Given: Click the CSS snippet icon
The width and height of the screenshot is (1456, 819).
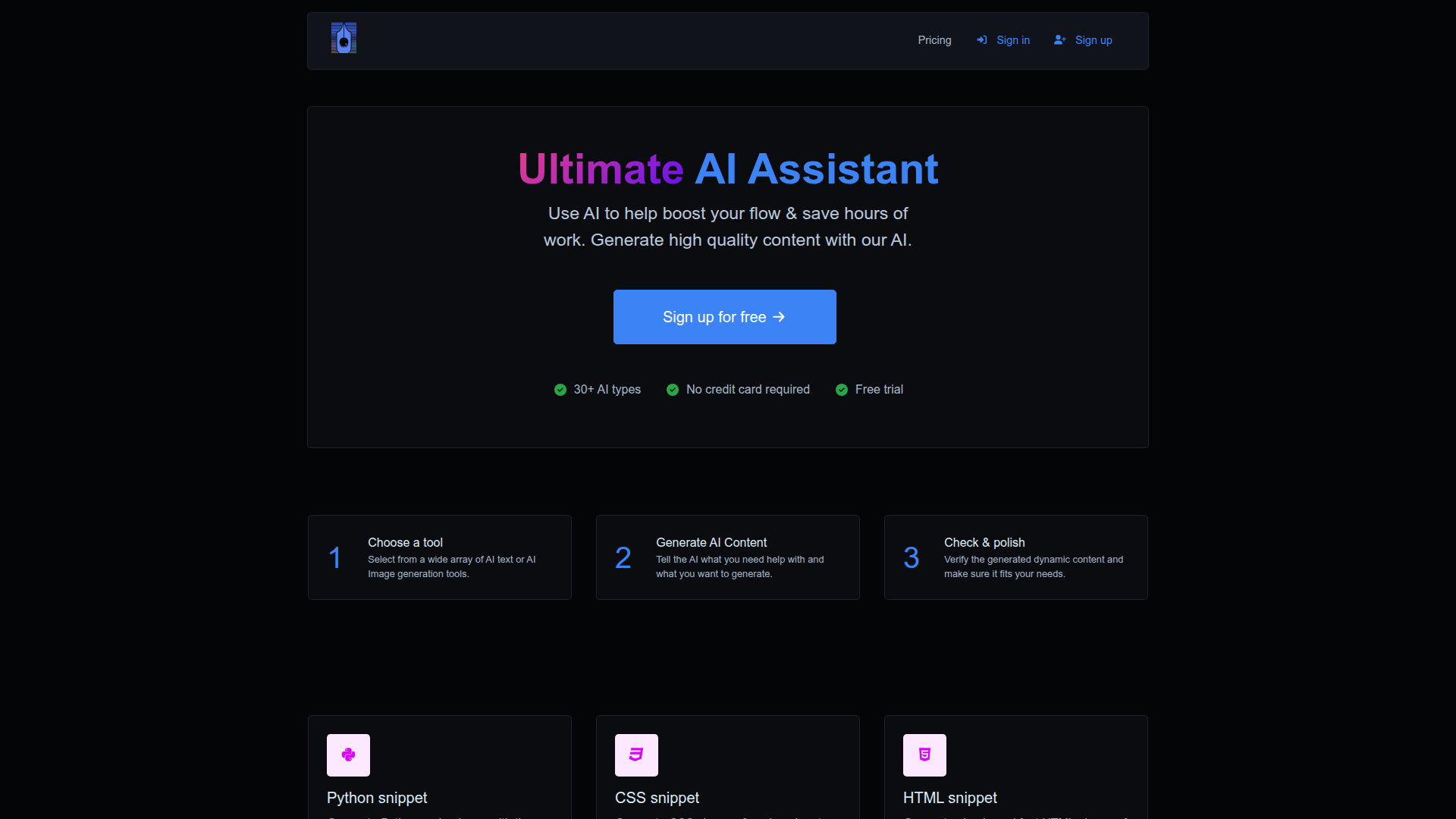Looking at the screenshot, I should coord(636,755).
